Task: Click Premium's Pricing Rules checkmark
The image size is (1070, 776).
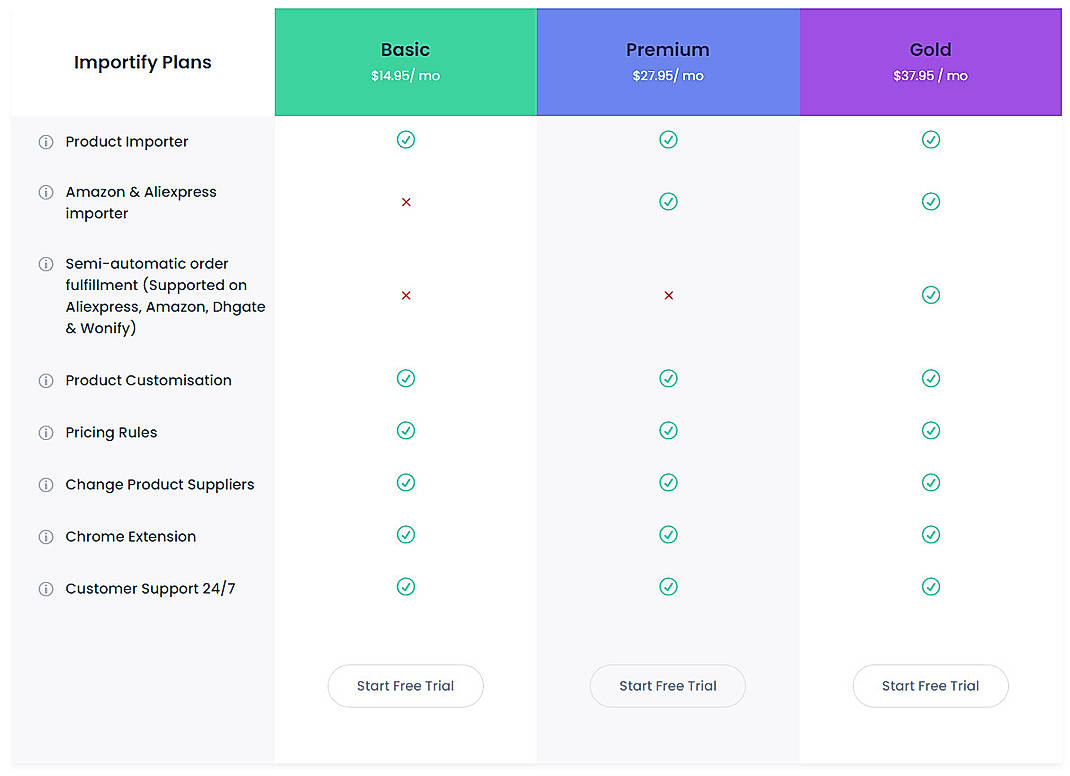Action: (x=667, y=430)
